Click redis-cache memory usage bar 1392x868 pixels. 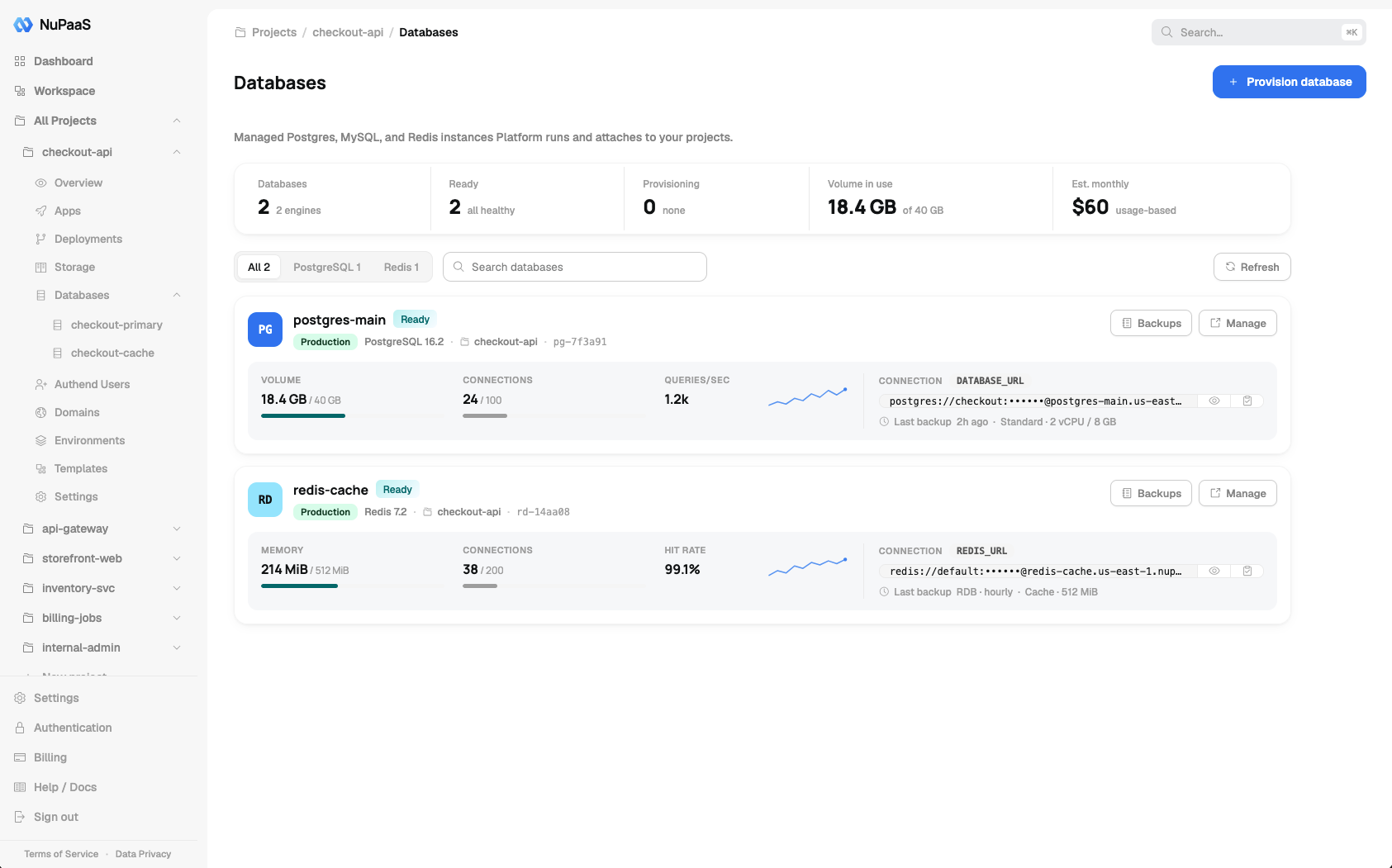click(x=353, y=586)
